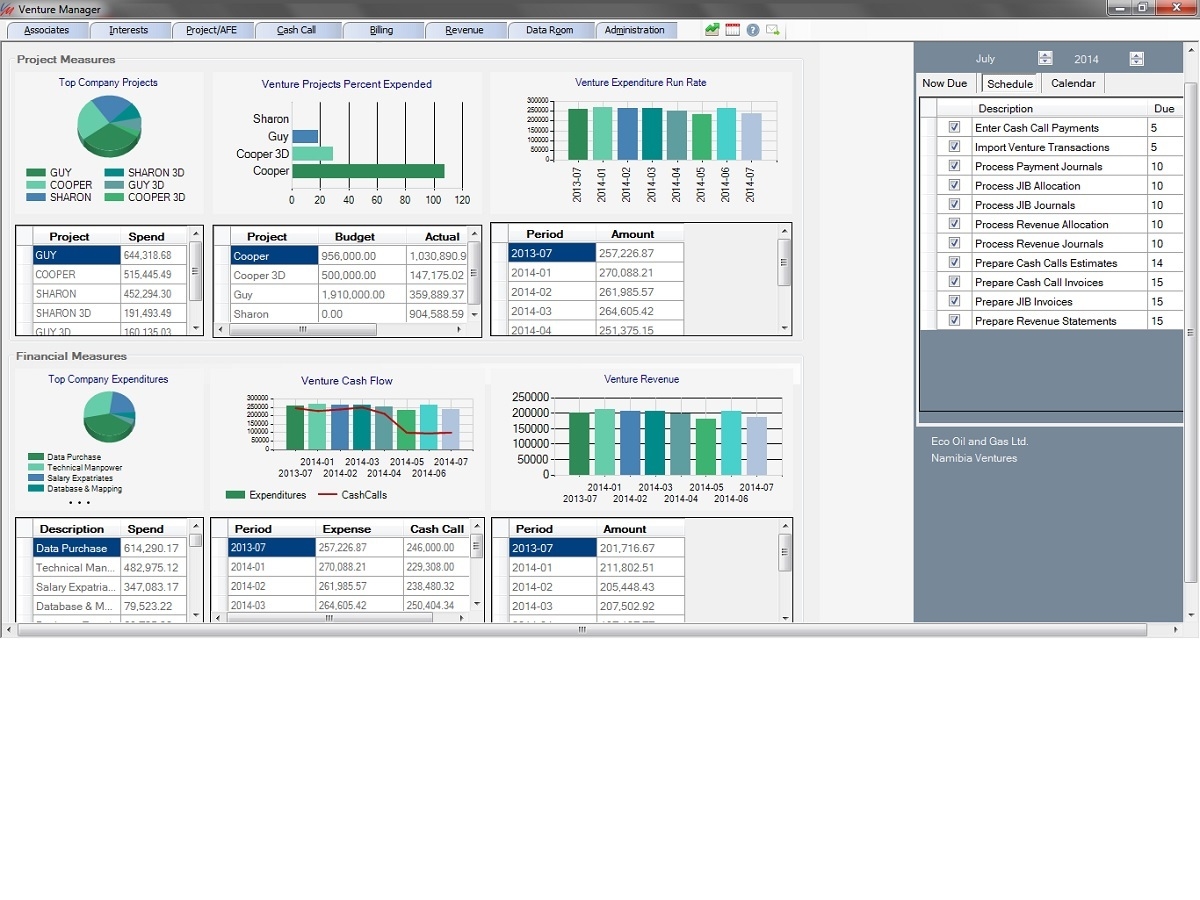Click the Cash Call column header
Viewport: 1200px width, 900px height.
(x=437, y=529)
